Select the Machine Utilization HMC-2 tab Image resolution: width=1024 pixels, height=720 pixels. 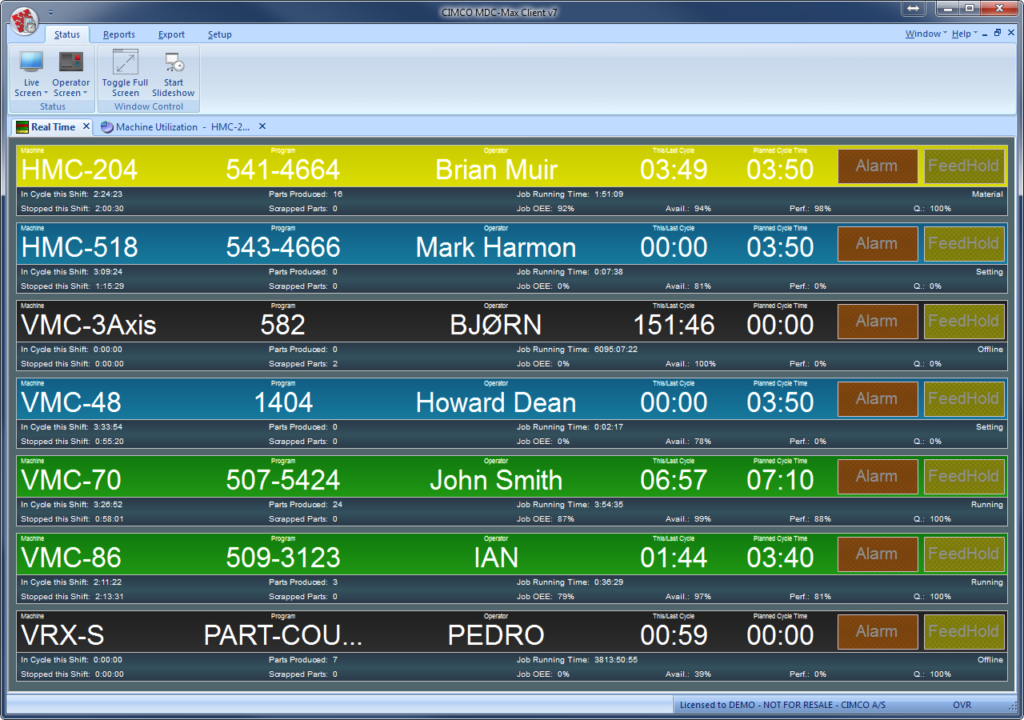182,127
